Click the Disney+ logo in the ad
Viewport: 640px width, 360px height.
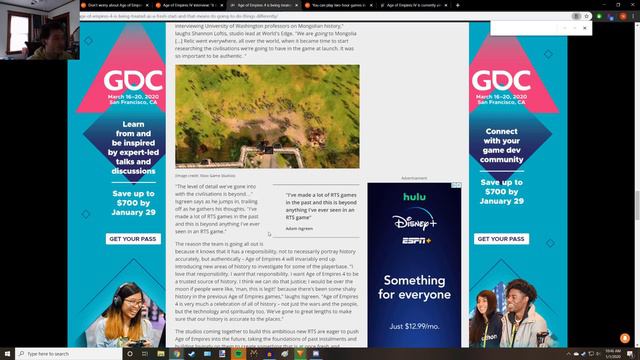click(x=414, y=220)
